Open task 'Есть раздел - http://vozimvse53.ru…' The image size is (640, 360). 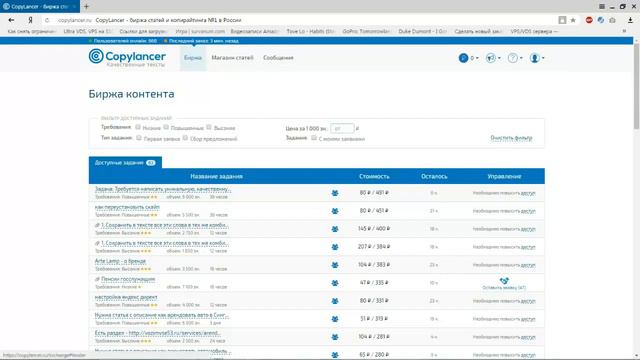158,333
